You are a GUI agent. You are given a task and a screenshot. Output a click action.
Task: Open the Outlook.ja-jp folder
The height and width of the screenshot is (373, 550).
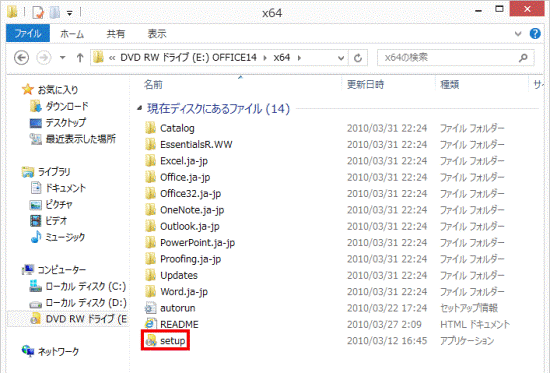tap(182, 226)
